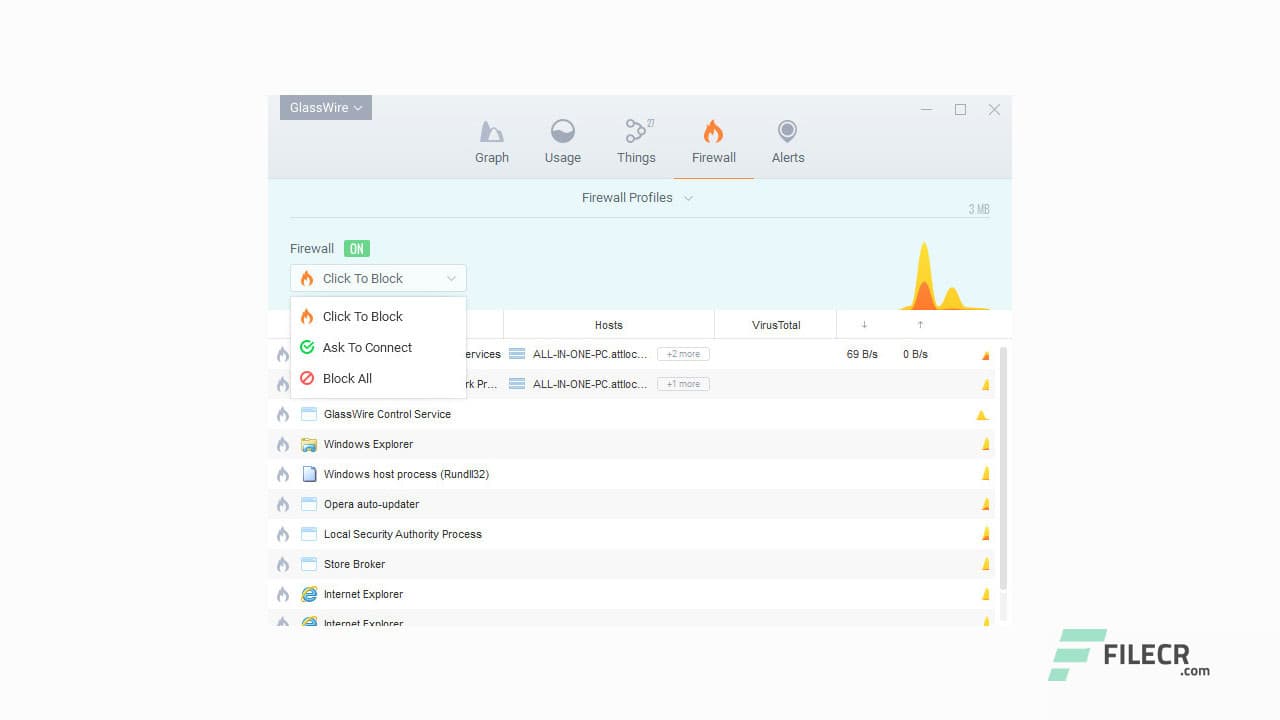This screenshot has height=720, width=1280.
Task: Click the host icon next to ALL-IN-ONE-PC.attloc
Action: click(517, 353)
